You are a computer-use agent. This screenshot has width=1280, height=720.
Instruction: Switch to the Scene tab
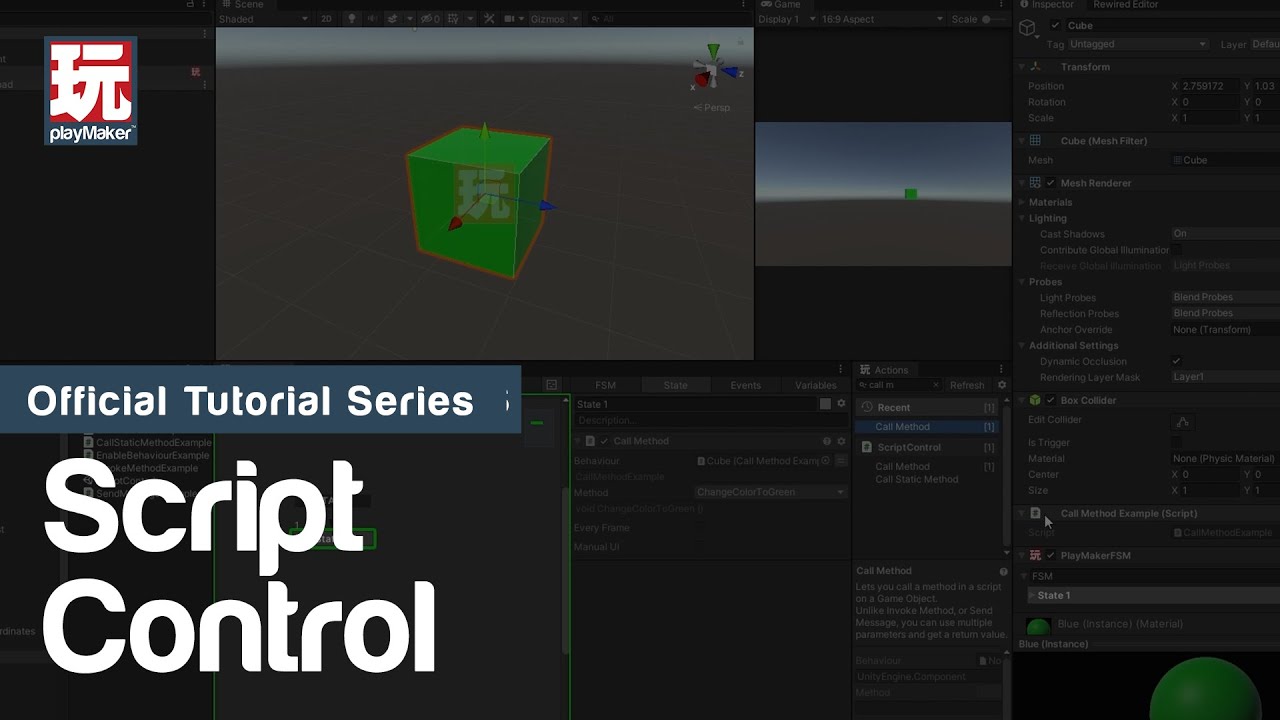point(242,5)
